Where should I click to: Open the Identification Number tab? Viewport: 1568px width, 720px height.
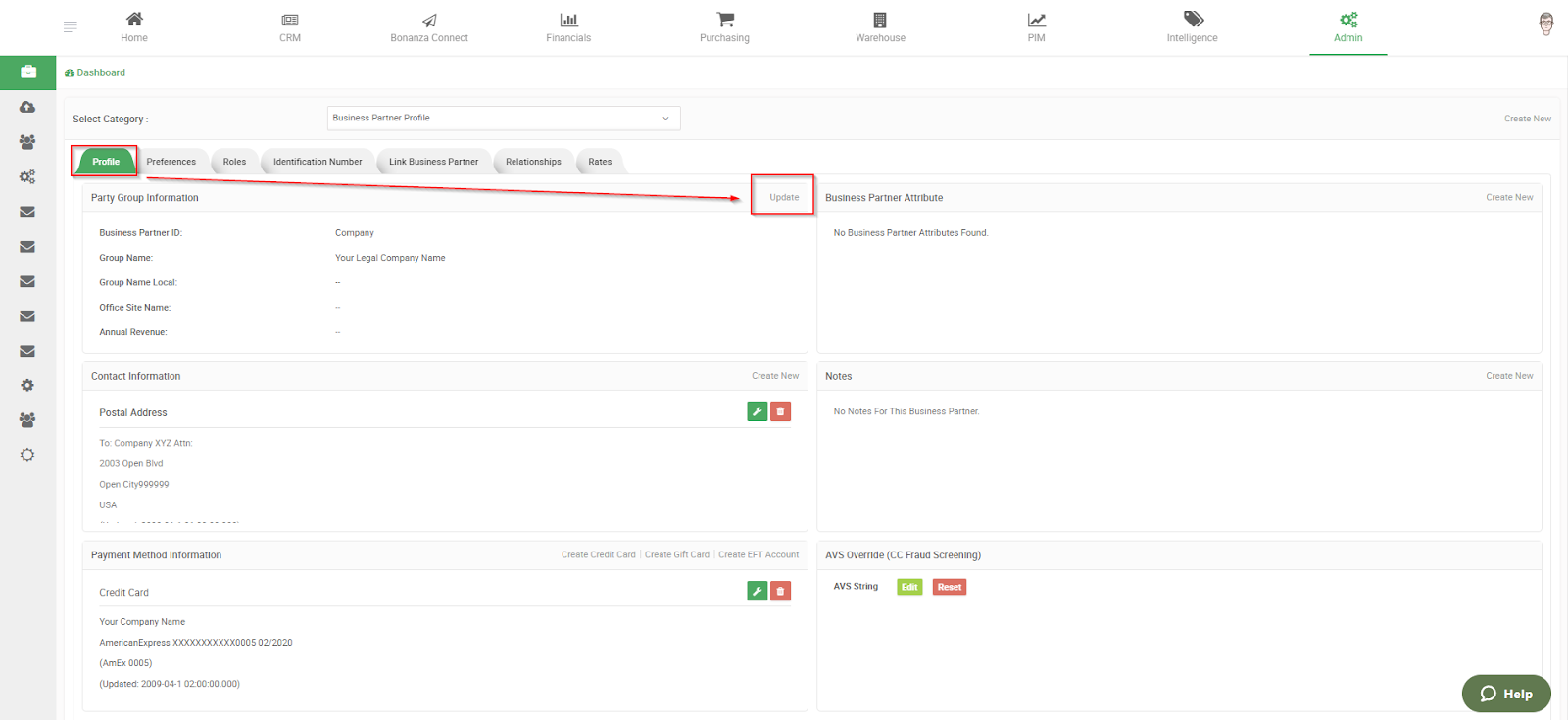[318, 162]
